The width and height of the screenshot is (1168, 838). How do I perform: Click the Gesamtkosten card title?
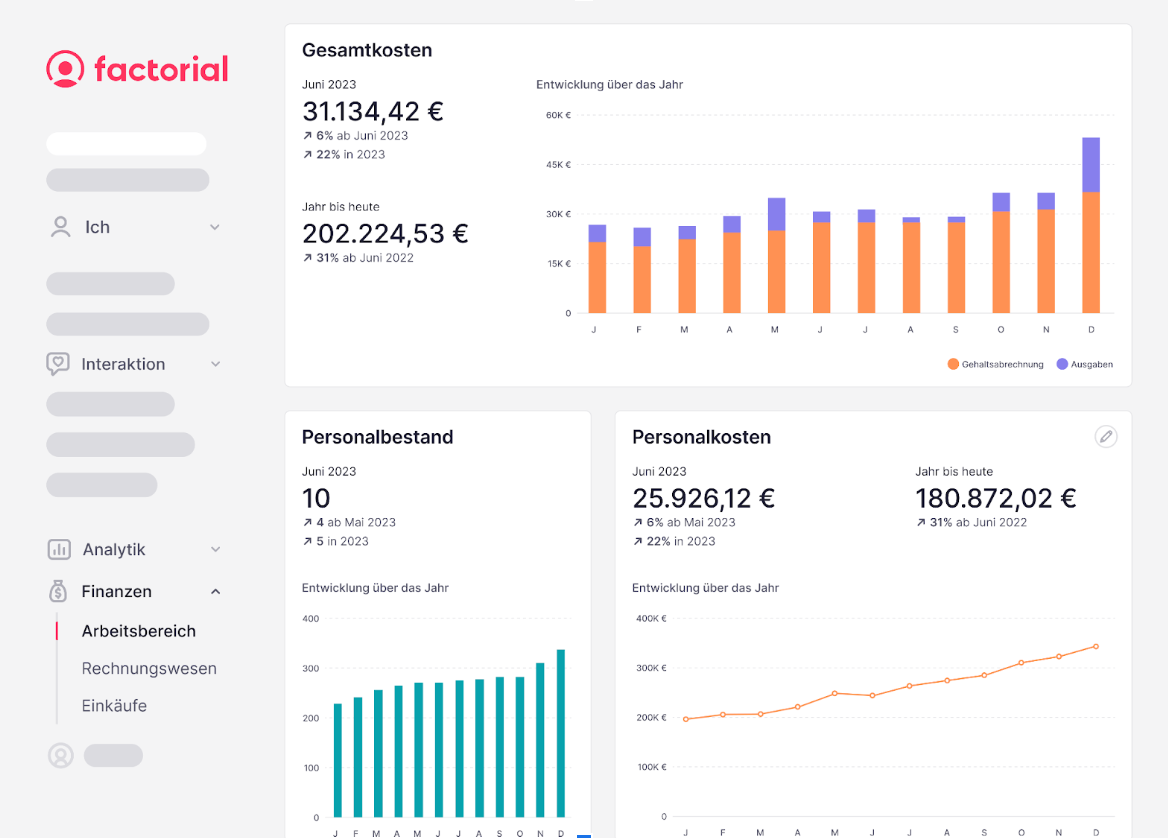click(367, 50)
